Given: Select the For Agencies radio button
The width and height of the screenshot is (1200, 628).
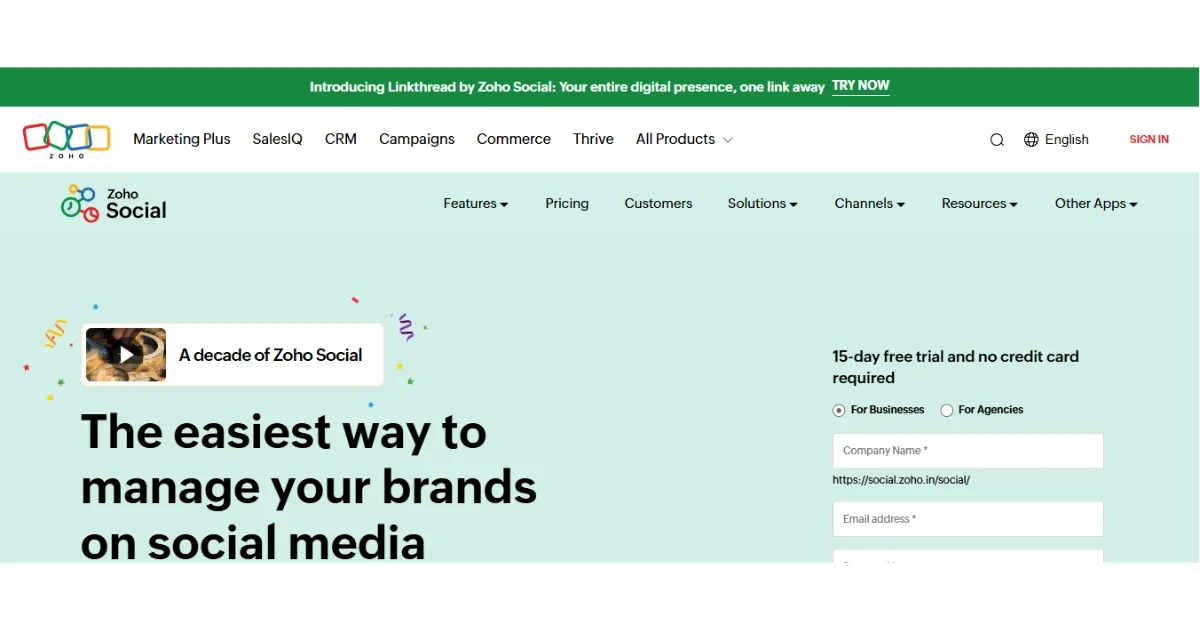Looking at the screenshot, I should click(x=947, y=410).
